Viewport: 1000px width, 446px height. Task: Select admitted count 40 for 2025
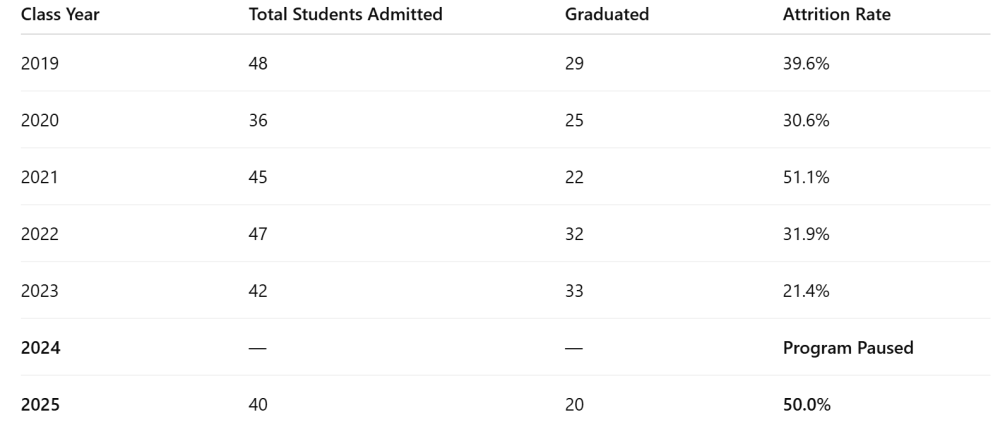pos(258,405)
